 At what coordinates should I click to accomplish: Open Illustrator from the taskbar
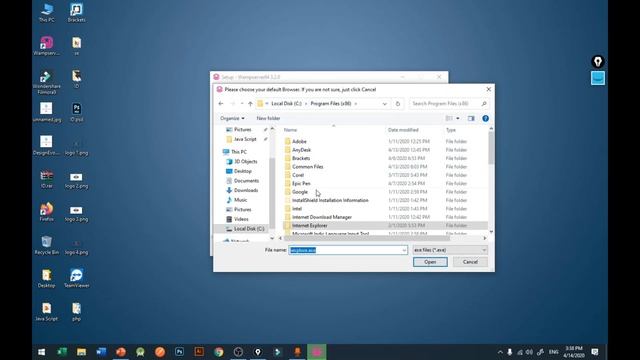[x=199, y=352]
